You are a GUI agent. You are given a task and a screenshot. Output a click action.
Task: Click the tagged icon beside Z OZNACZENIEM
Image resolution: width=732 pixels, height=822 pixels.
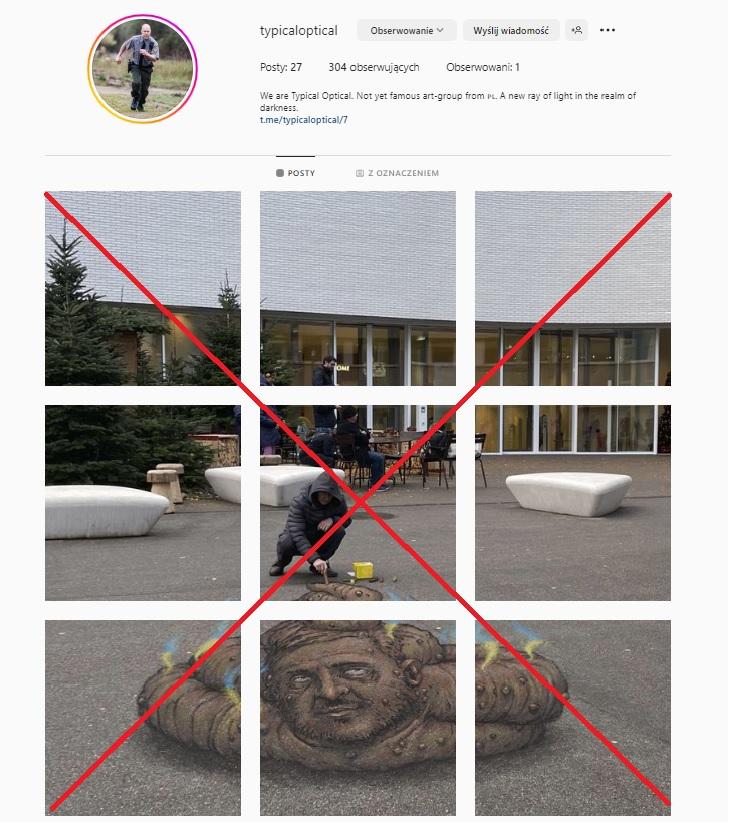362,174
